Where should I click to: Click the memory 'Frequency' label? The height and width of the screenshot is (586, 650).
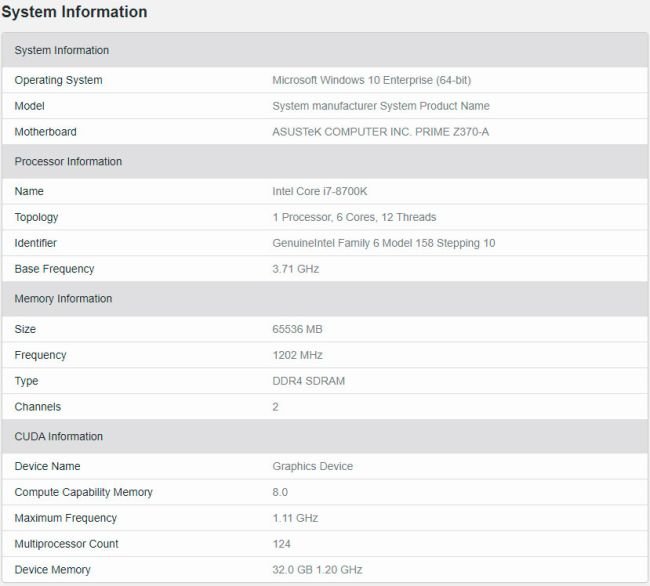[x=41, y=355]
